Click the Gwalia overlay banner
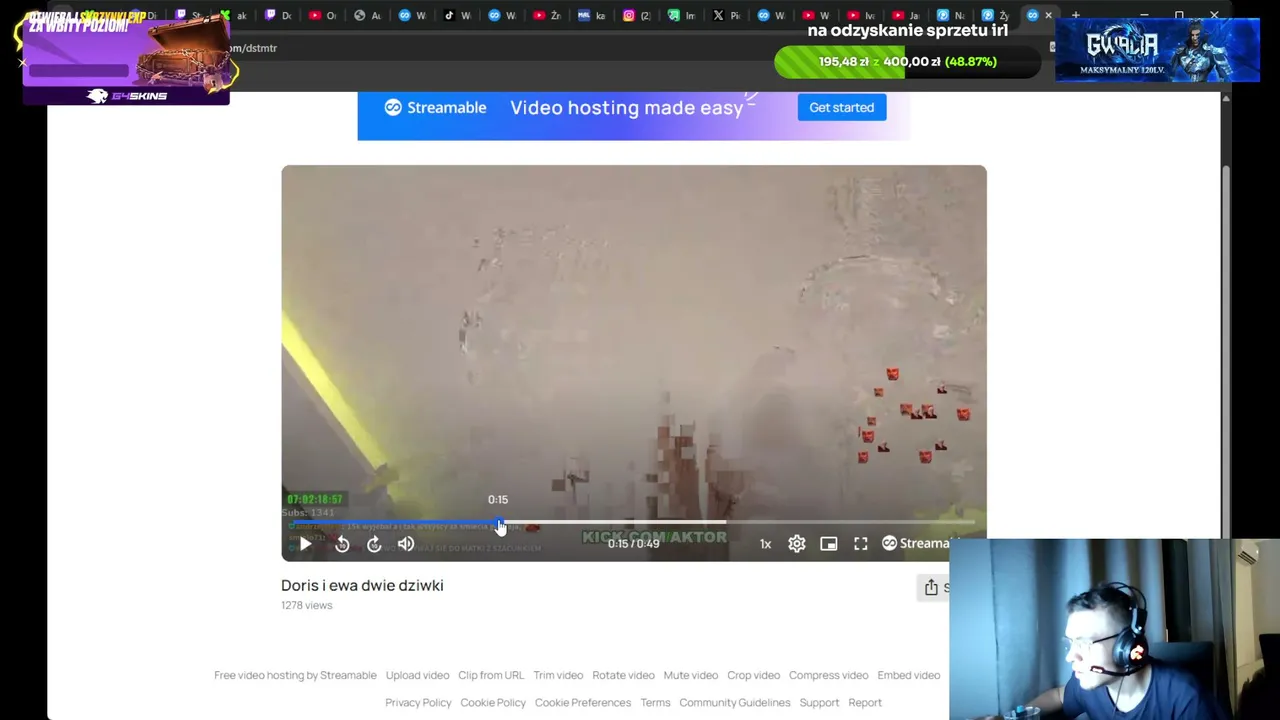Viewport: 1280px width, 720px height. (x=1157, y=49)
